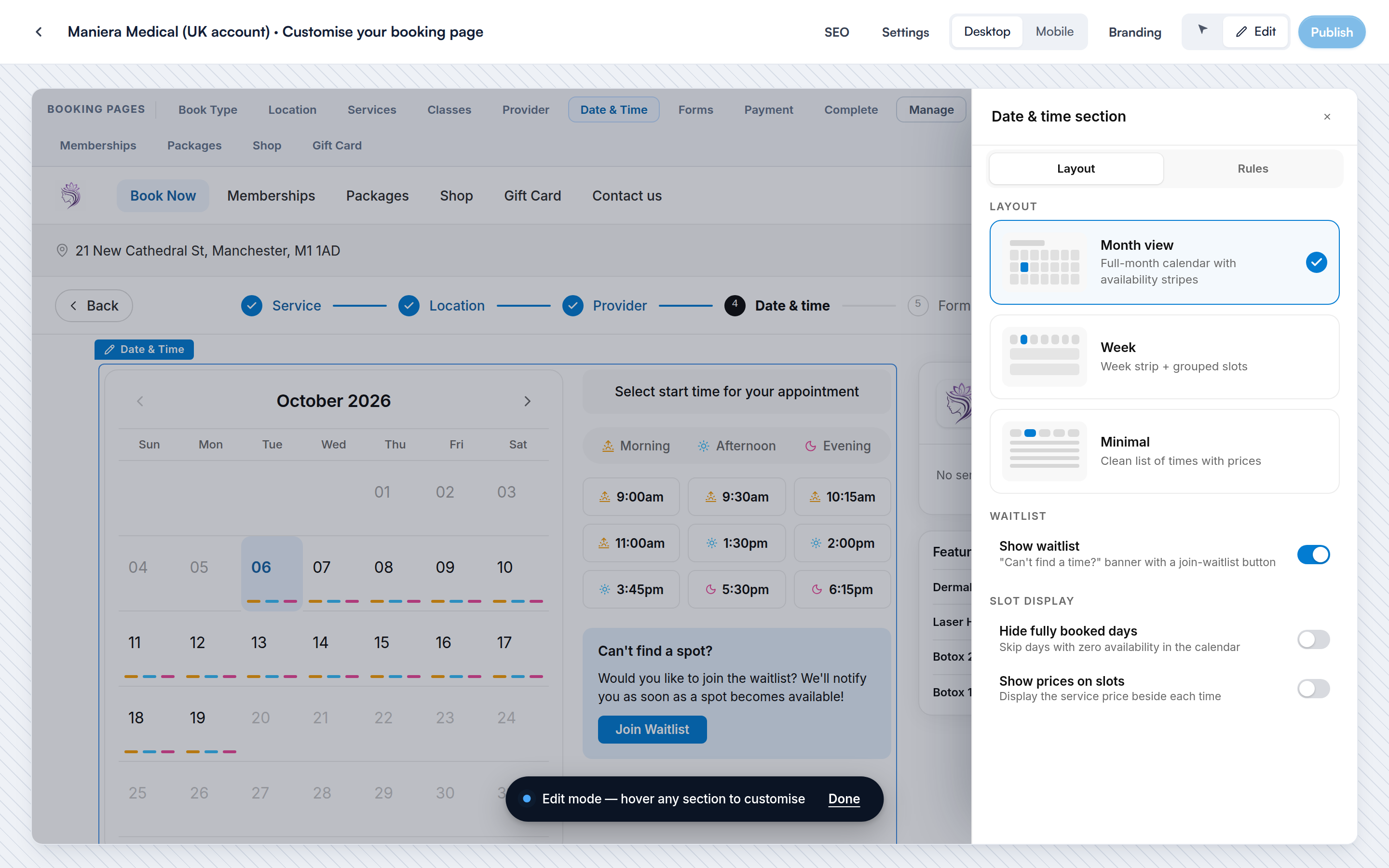Screen dimensions: 1389x868
Task: Choose the Minimal layout option
Action: [x=1165, y=451]
